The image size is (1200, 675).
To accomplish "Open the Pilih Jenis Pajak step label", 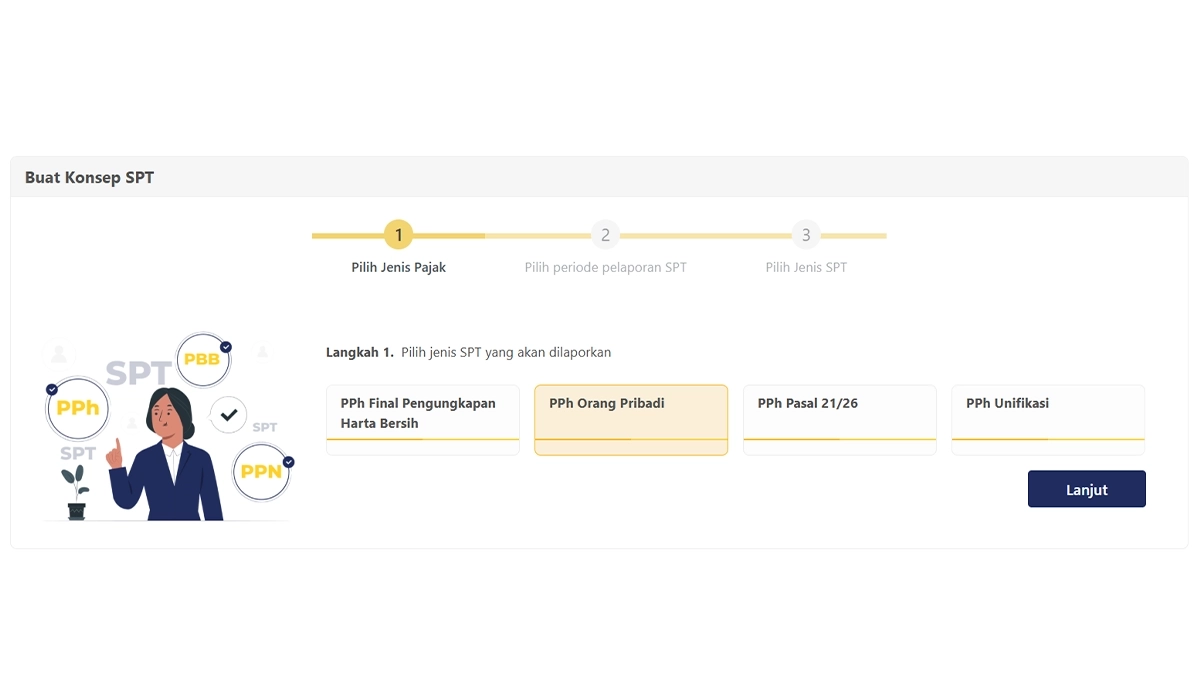I will [x=398, y=268].
